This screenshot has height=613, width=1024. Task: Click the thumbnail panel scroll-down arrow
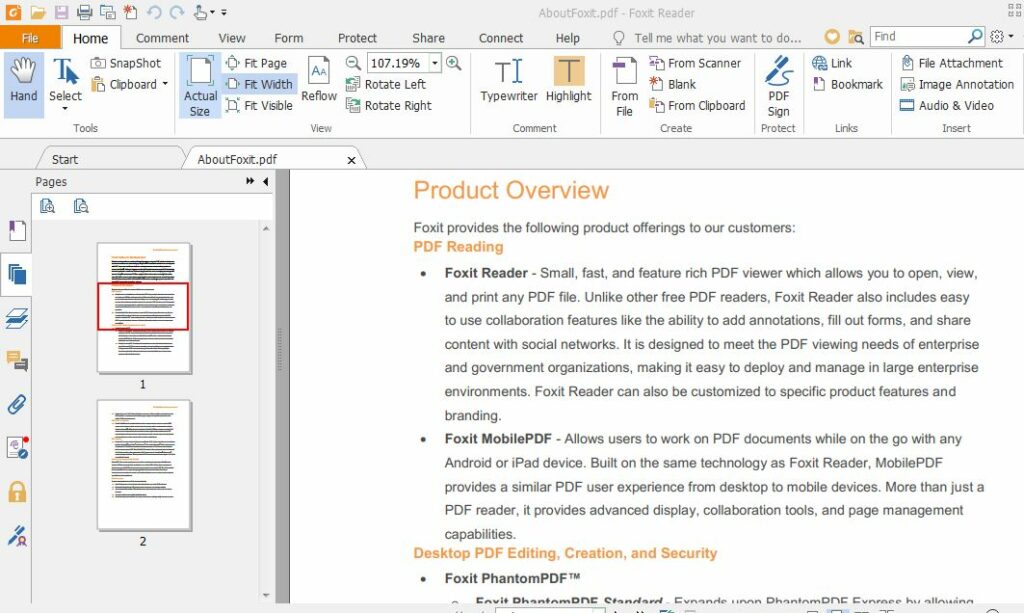[x=266, y=595]
